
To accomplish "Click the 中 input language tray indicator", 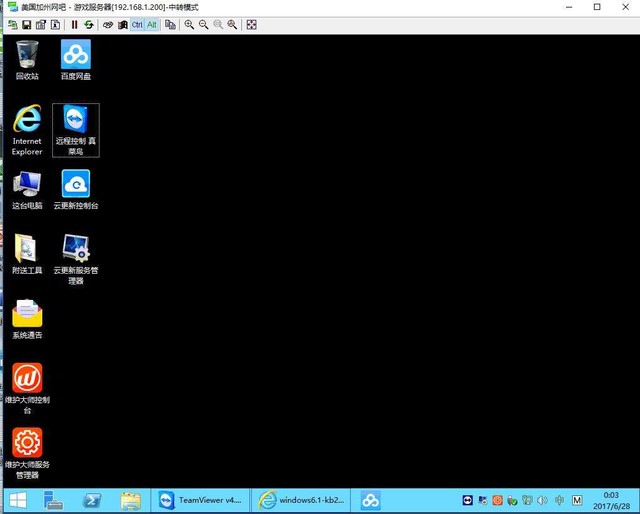I will [x=560, y=500].
